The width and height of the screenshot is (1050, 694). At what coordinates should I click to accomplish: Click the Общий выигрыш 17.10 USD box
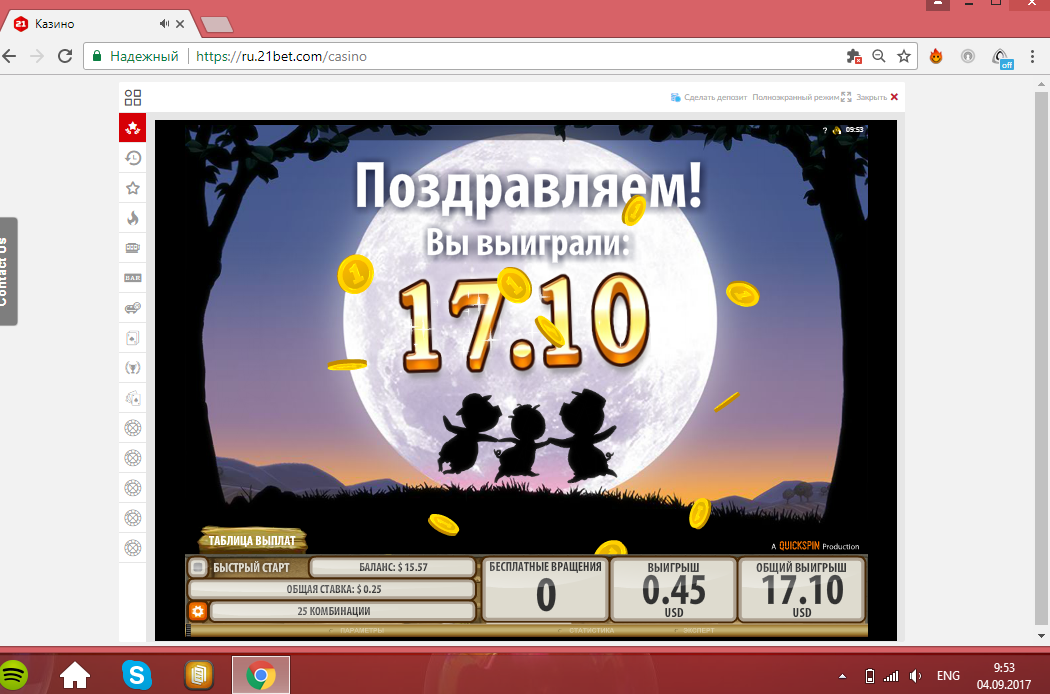click(802, 589)
